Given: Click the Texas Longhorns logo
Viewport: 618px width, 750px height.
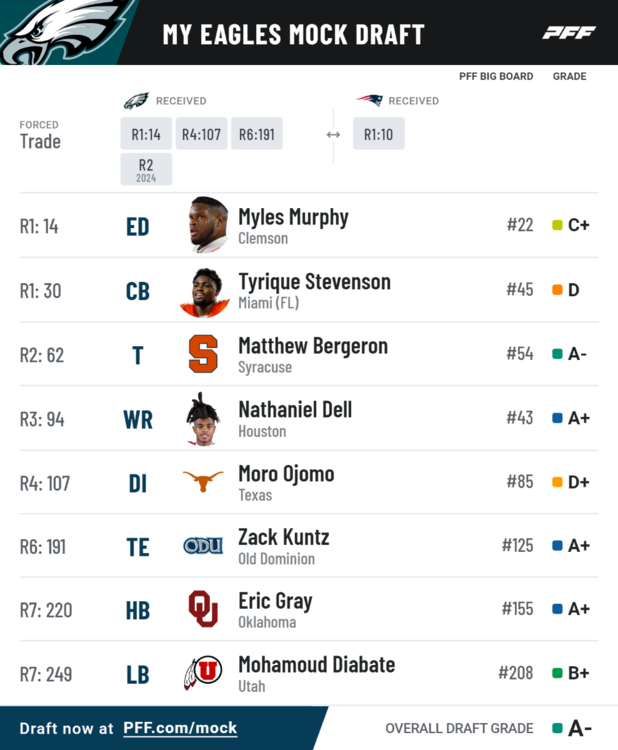Looking at the screenshot, I should pos(203,482).
